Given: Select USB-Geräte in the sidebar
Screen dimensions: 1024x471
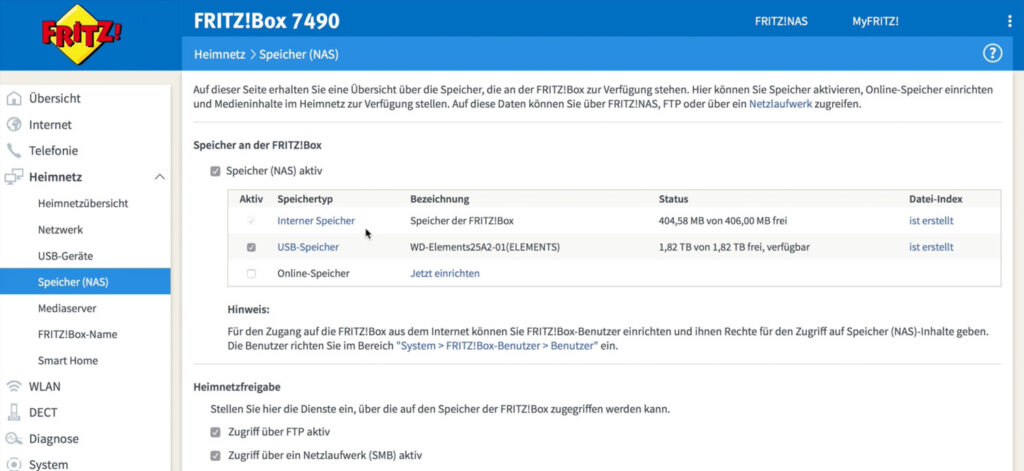Looking at the screenshot, I should coord(67,256).
